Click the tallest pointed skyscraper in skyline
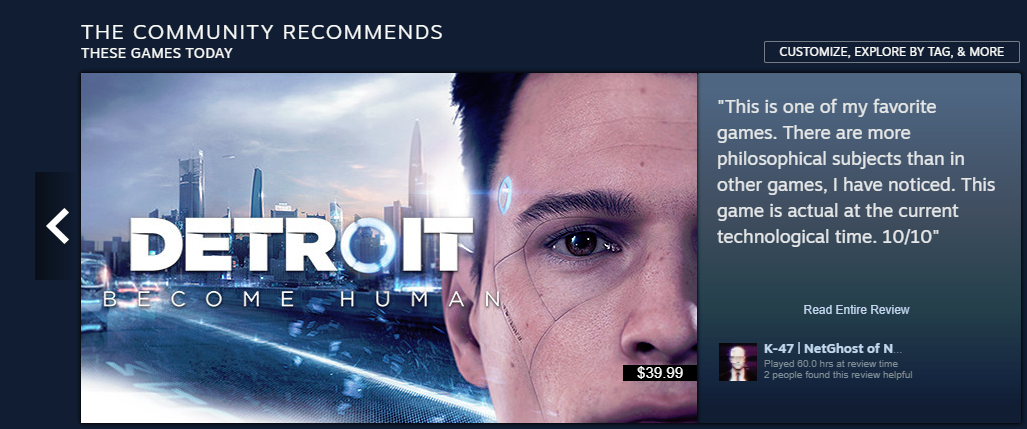Image resolution: width=1027 pixels, height=429 pixels. coord(416,164)
